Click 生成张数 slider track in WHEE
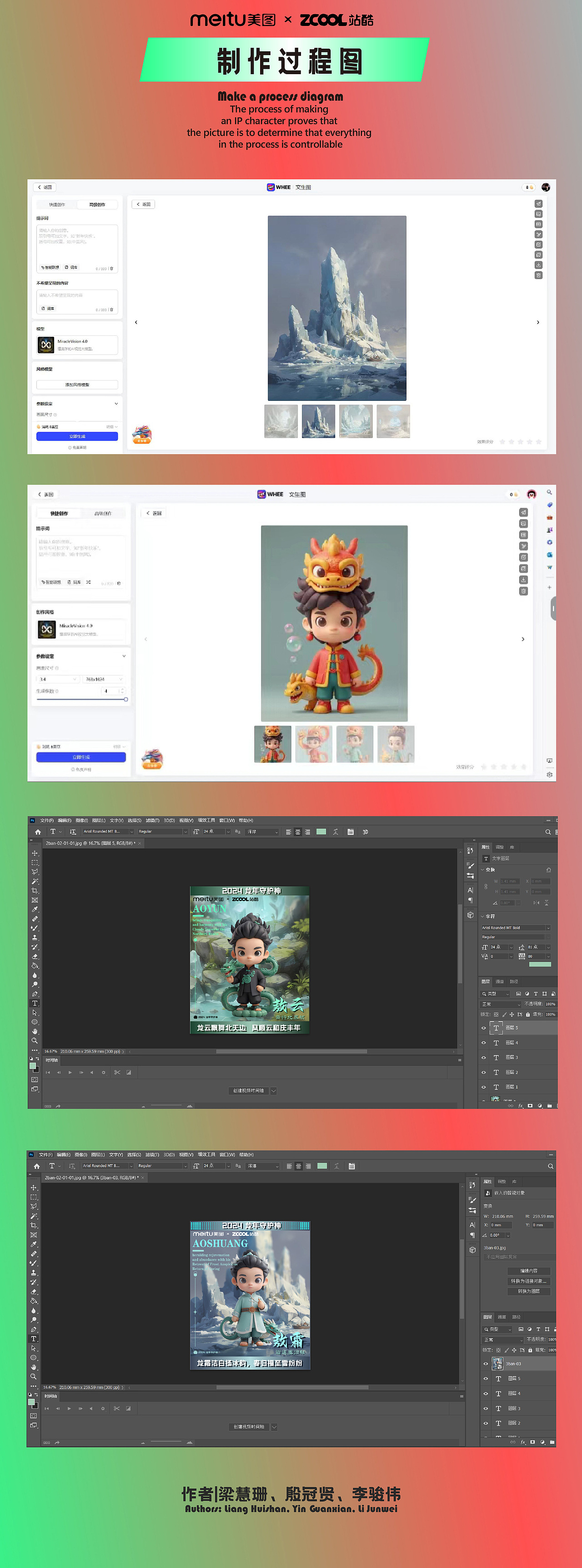Viewport: 582px width, 1568px height. (x=81, y=699)
